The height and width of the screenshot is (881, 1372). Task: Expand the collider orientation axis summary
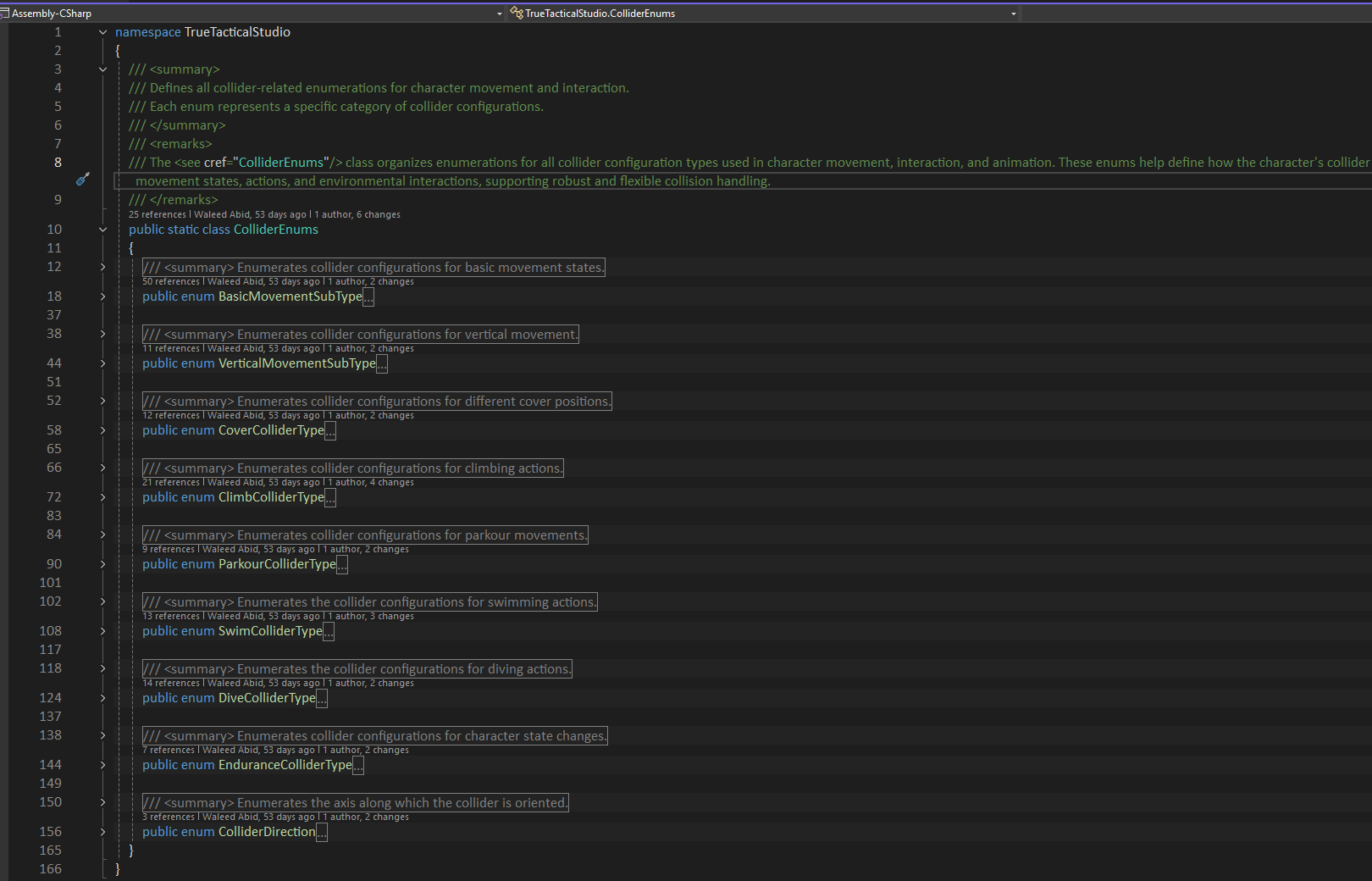(x=102, y=802)
